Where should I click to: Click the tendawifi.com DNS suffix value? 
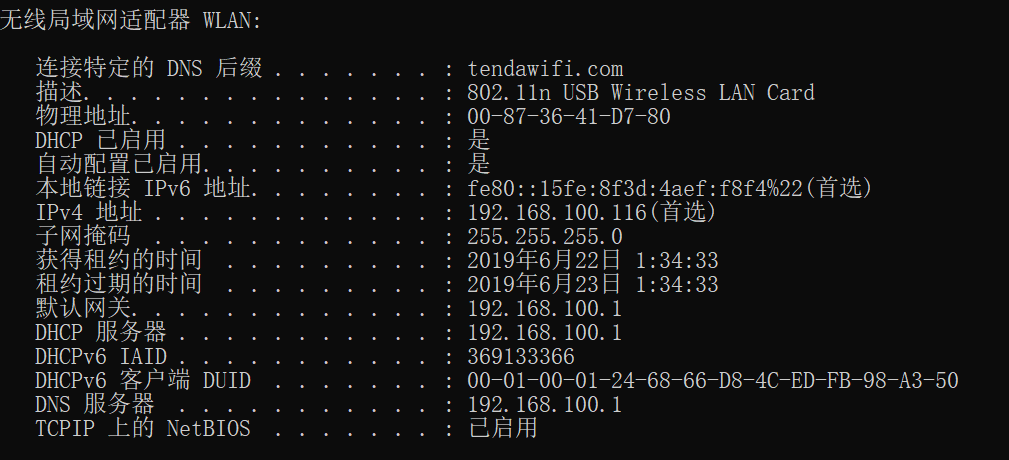545,69
